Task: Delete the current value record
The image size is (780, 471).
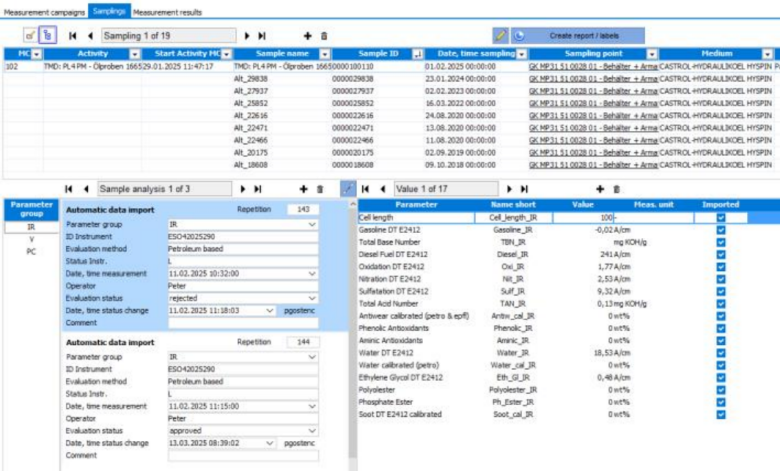Action: [616, 189]
